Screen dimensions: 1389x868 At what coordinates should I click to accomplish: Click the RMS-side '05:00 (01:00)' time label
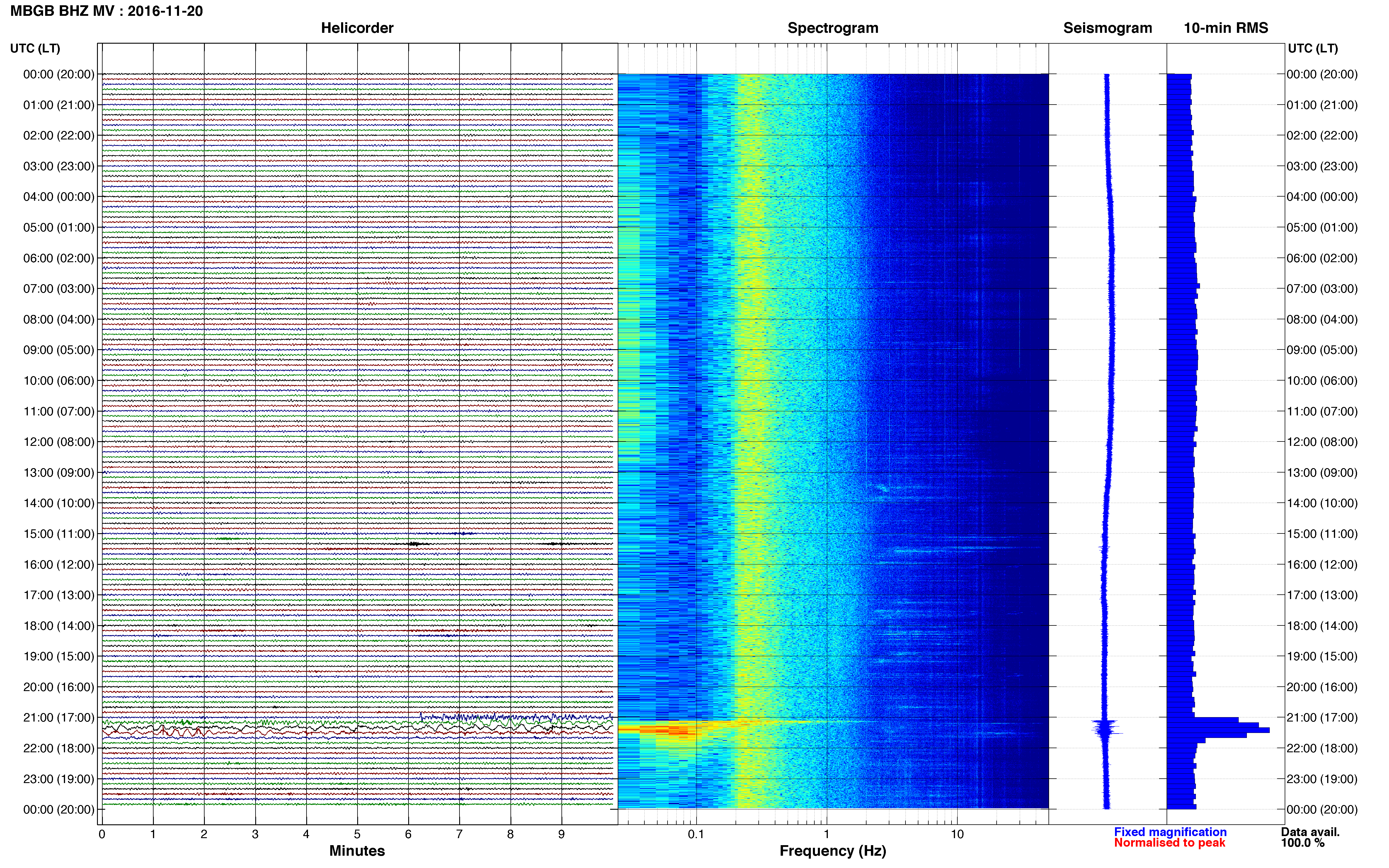[1322, 227]
